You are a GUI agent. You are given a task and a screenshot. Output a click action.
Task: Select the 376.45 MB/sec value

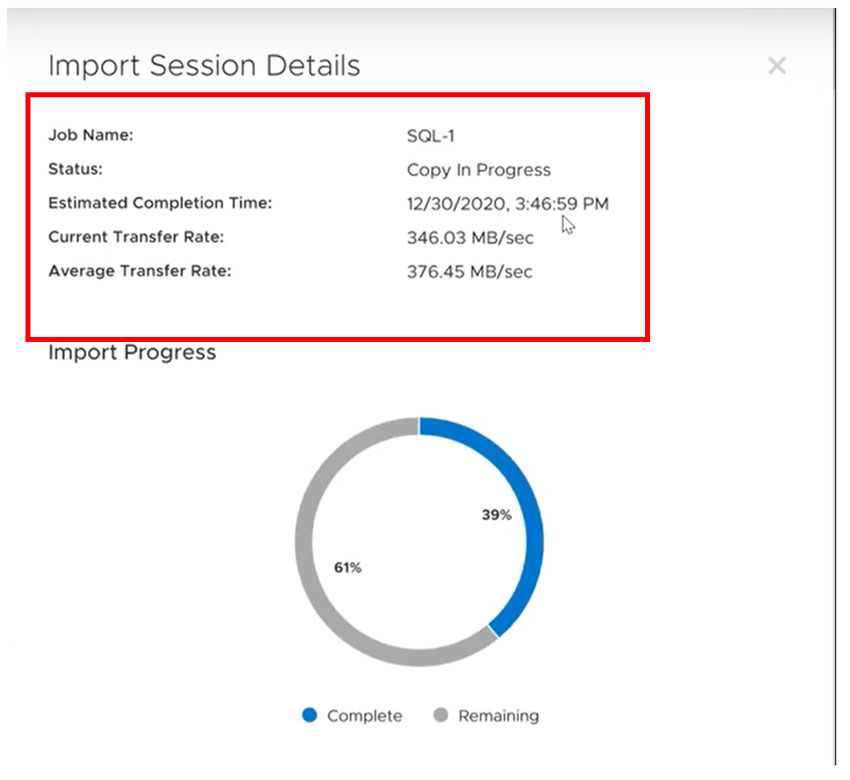pyautogui.click(x=469, y=272)
